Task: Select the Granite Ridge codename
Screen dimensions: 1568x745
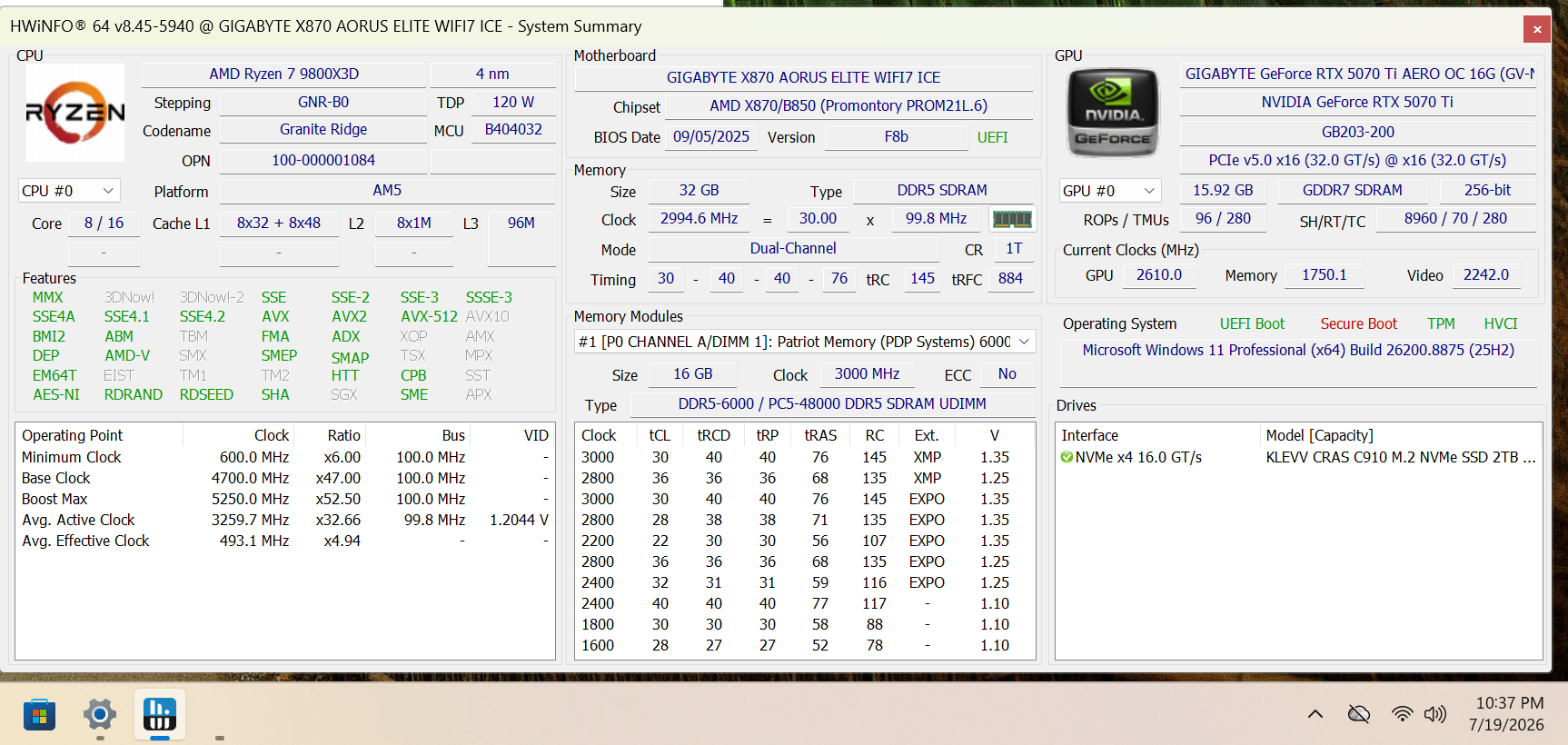Action: (323, 129)
